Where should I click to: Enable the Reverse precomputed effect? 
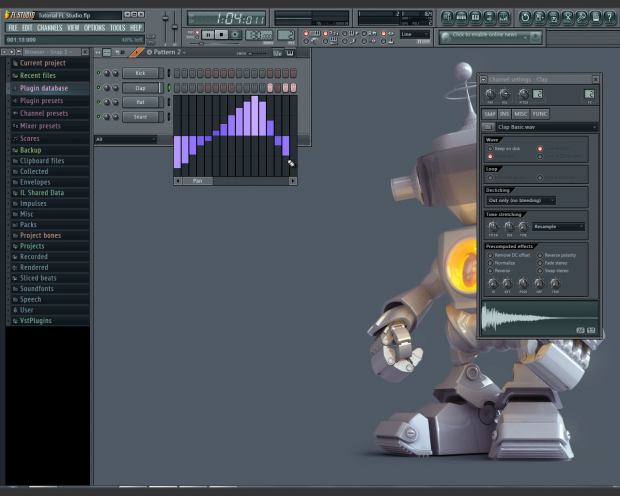pos(490,271)
